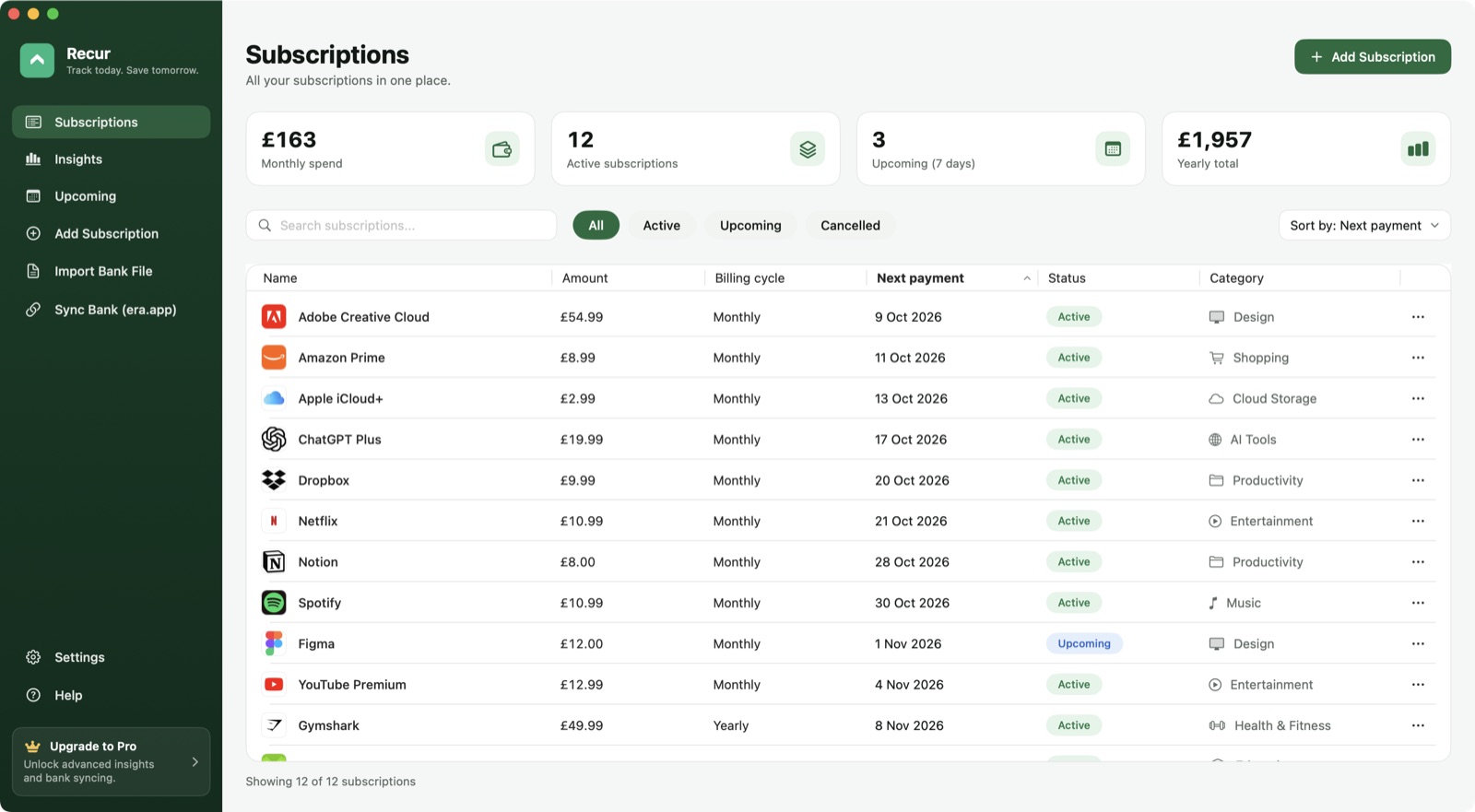The width and height of the screenshot is (1475, 812).
Task: Switch to the Cancelled filter tab
Action: coord(850,226)
